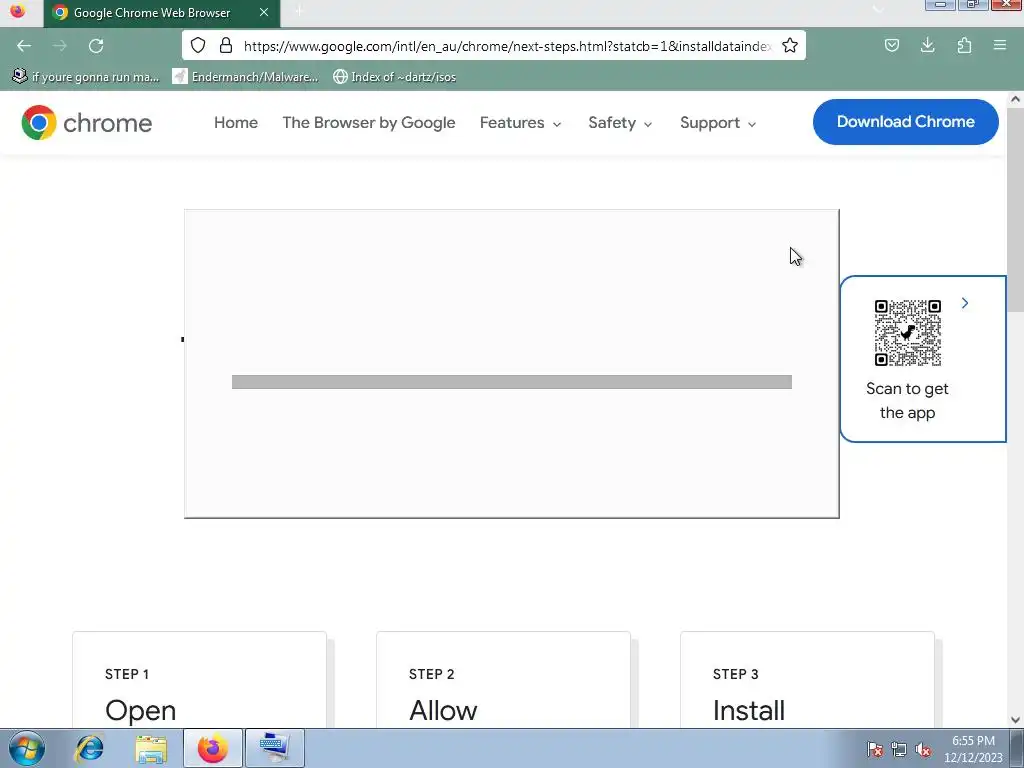Open the network status tray icon
The image size is (1024, 768).
tap(899, 749)
